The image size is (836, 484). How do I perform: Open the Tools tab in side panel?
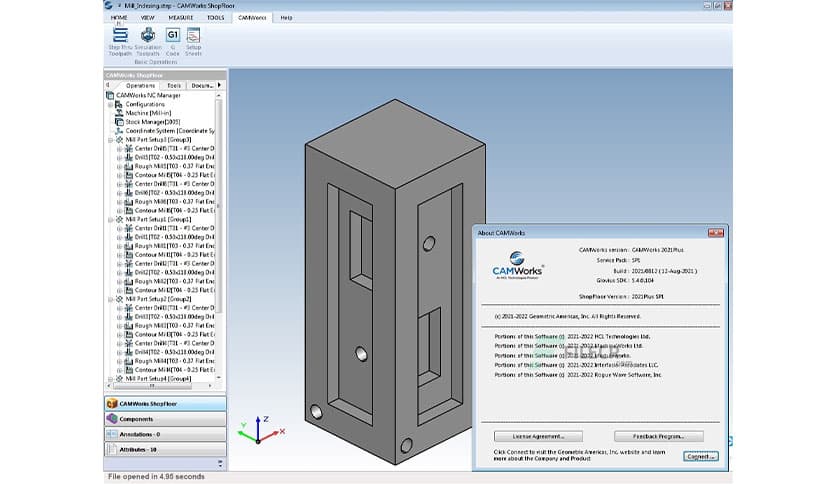coord(174,85)
